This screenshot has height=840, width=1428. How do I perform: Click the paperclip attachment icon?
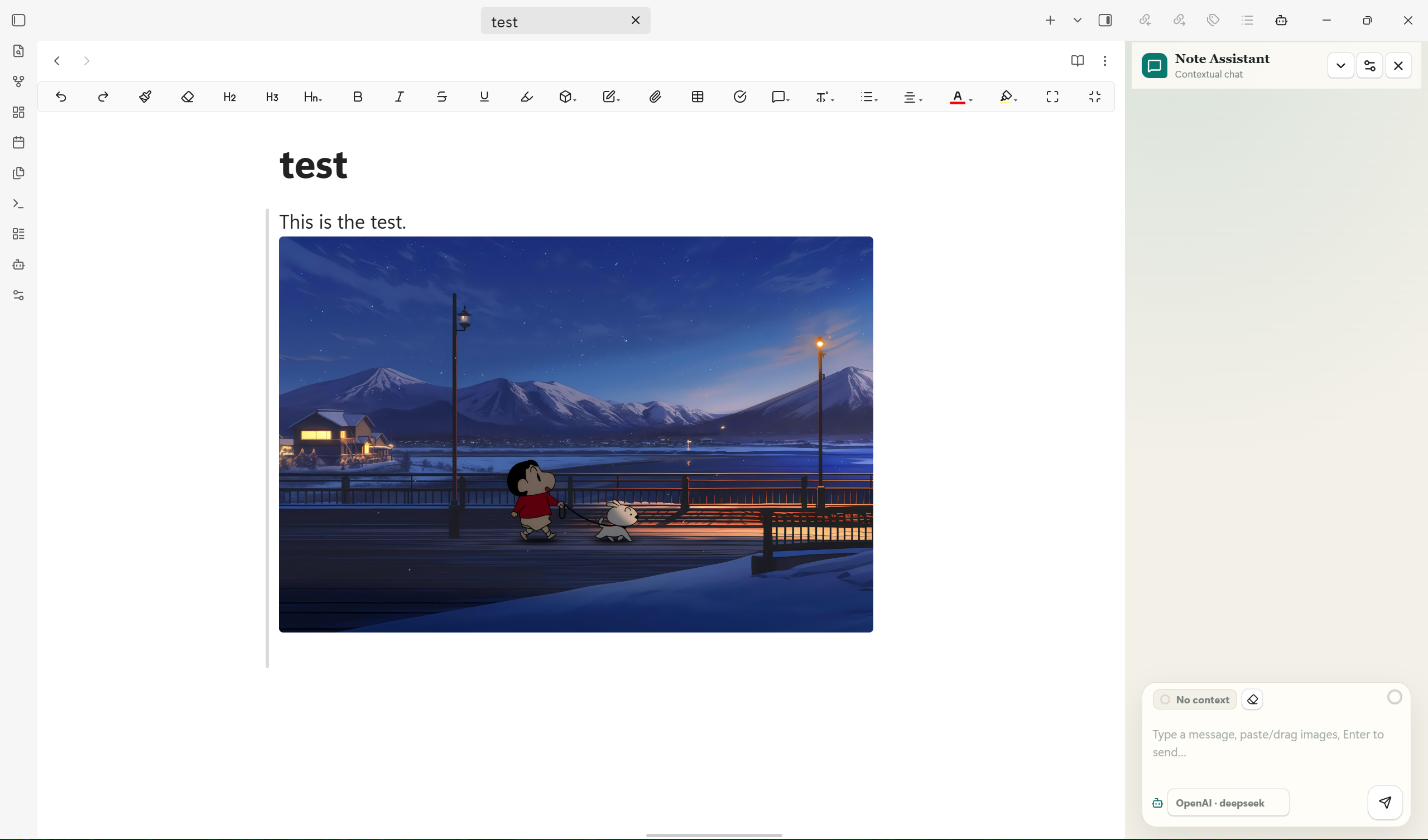655,97
